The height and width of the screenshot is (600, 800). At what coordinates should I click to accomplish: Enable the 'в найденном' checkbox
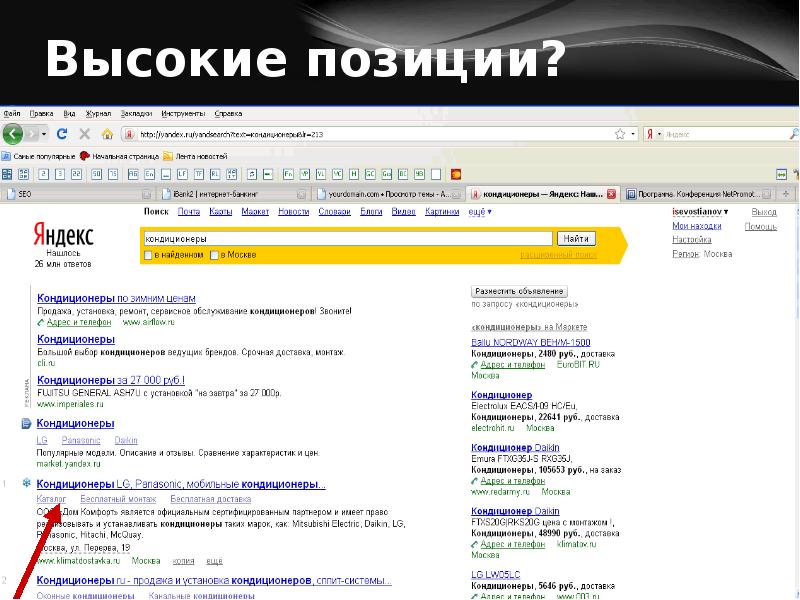(x=149, y=255)
